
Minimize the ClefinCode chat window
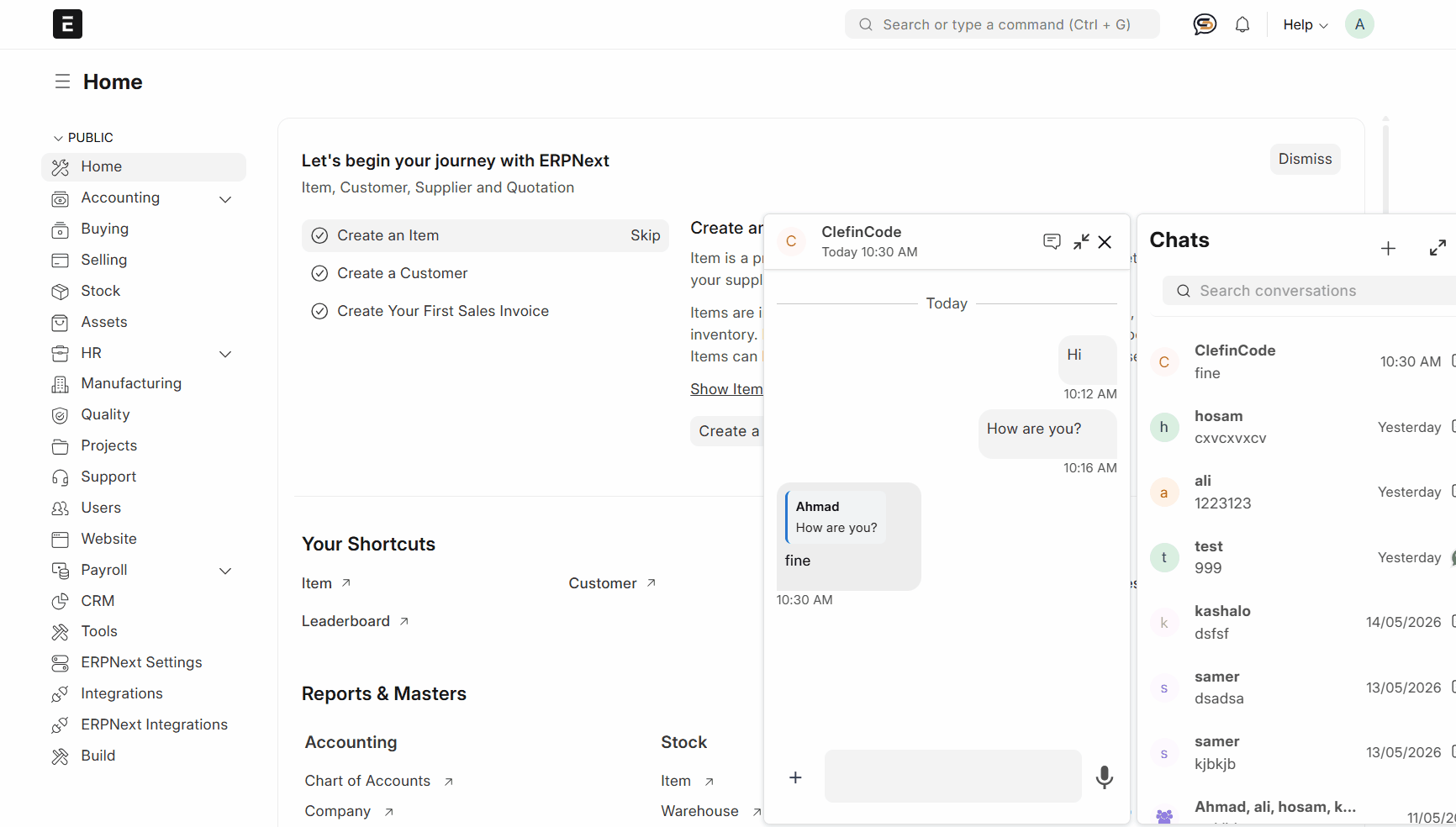pos(1081,242)
